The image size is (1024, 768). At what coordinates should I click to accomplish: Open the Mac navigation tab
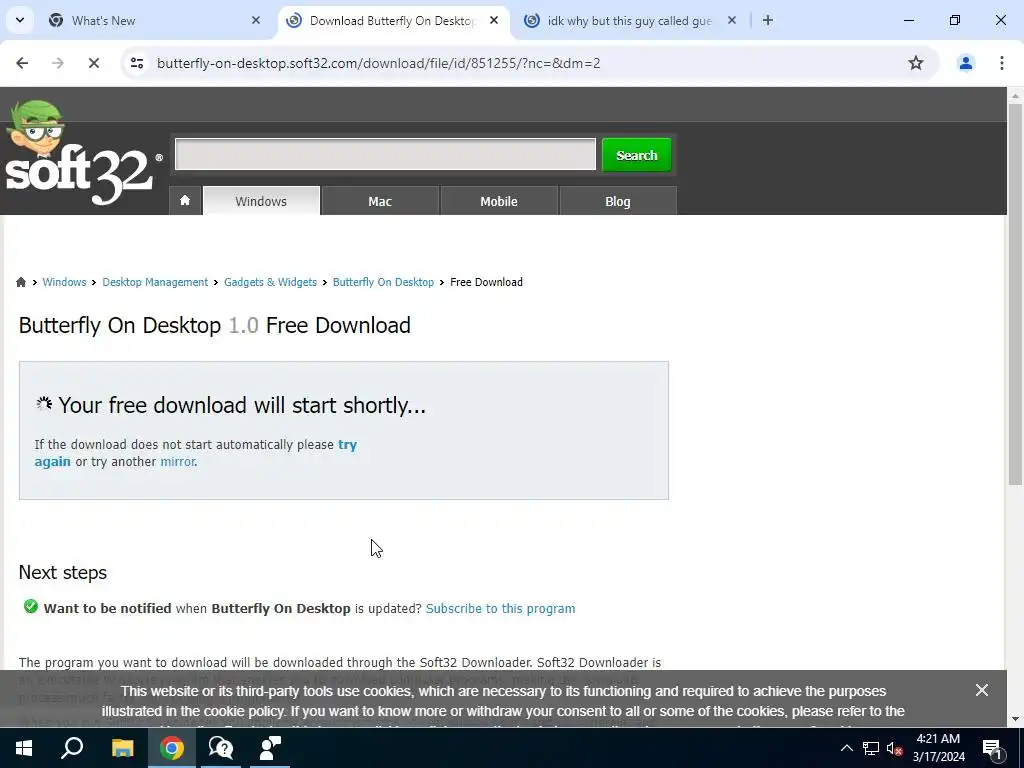pos(380,201)
